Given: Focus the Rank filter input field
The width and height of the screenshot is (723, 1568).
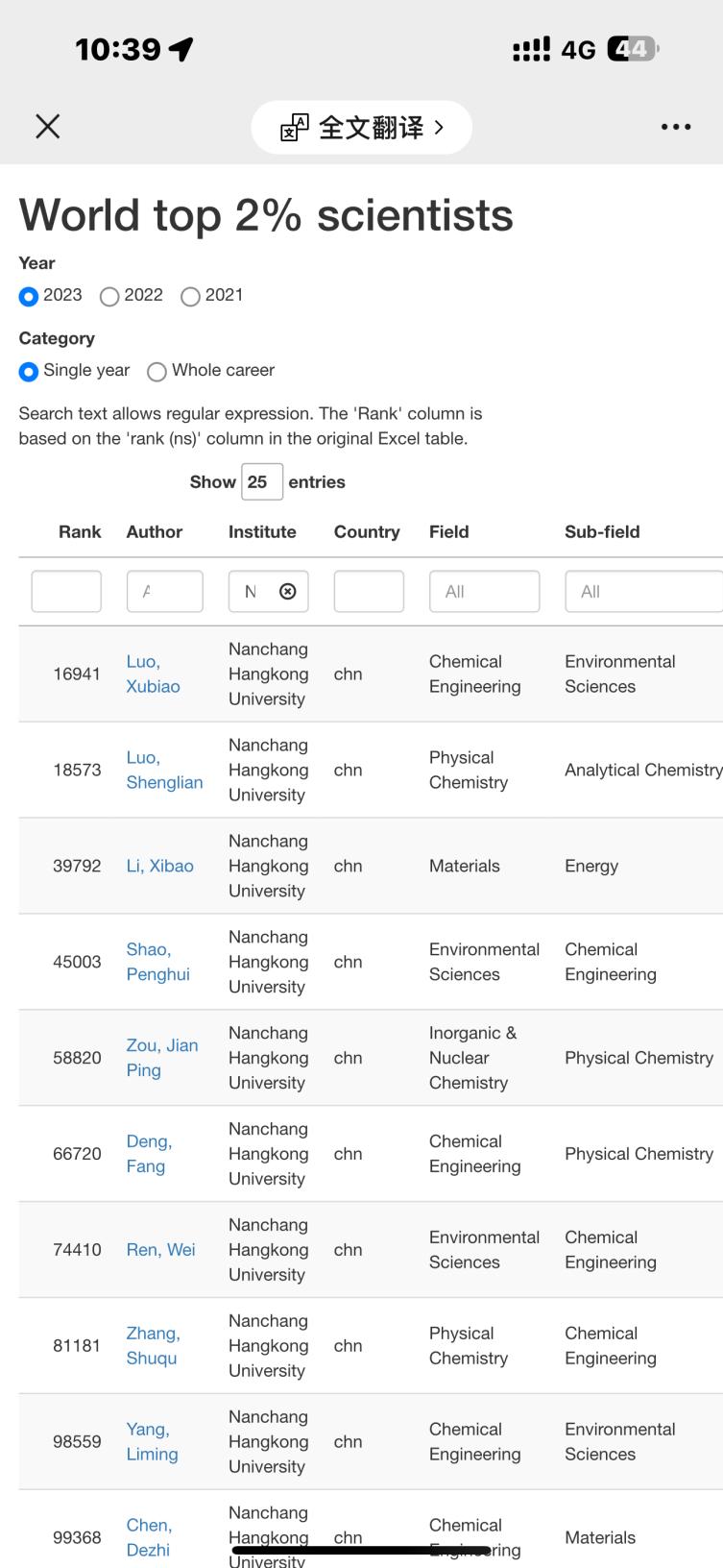Looking at the screenshot, I should (x=66, y=592).
